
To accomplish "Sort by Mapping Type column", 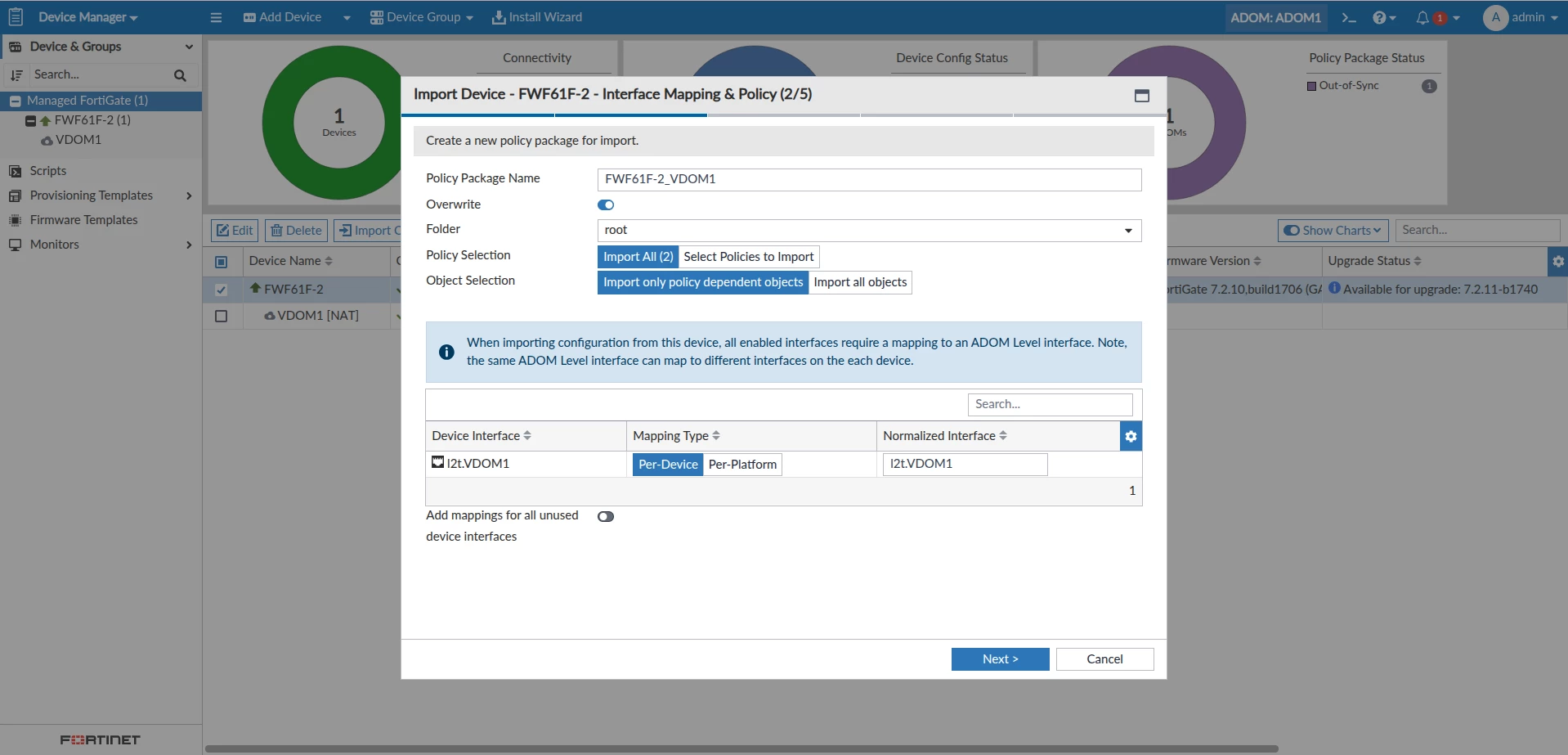I will pos(716,436).
